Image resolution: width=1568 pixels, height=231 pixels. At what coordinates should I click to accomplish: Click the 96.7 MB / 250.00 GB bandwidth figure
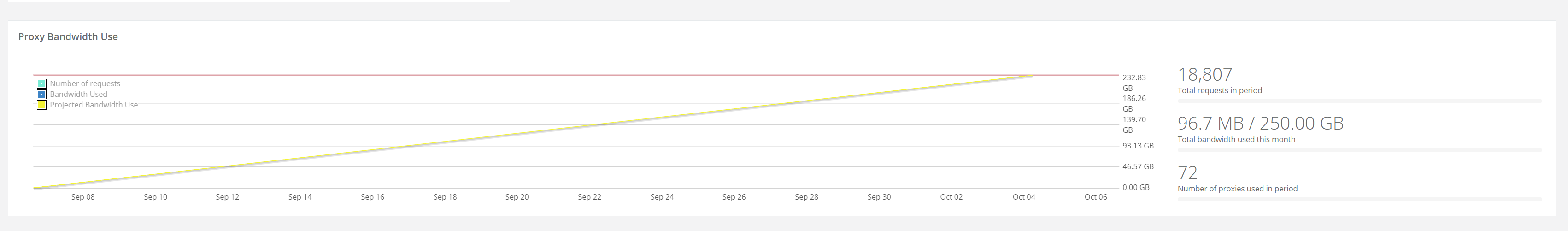(x=1260, y=123)
